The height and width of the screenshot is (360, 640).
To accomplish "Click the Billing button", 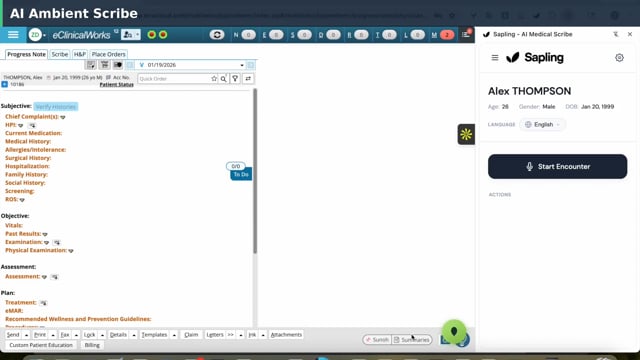I will tap(92, 345).
